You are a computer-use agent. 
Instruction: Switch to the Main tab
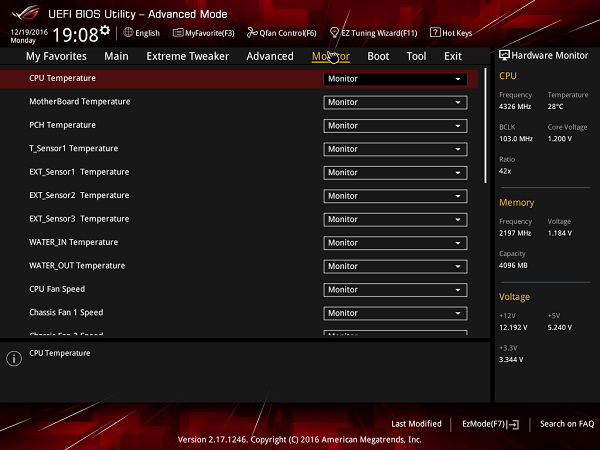(116, 56)
